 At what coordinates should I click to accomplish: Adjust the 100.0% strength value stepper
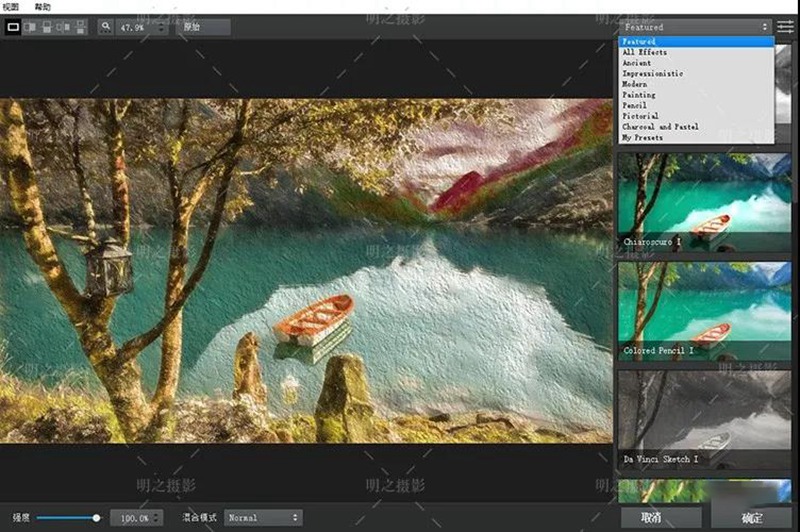coord(157,518)
